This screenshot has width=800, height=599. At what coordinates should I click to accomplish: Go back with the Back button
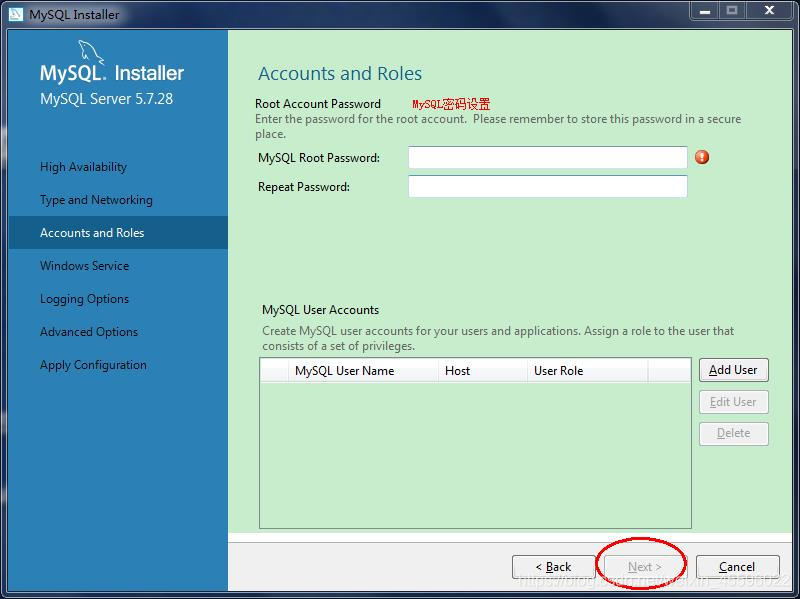(x=554, y=566)
